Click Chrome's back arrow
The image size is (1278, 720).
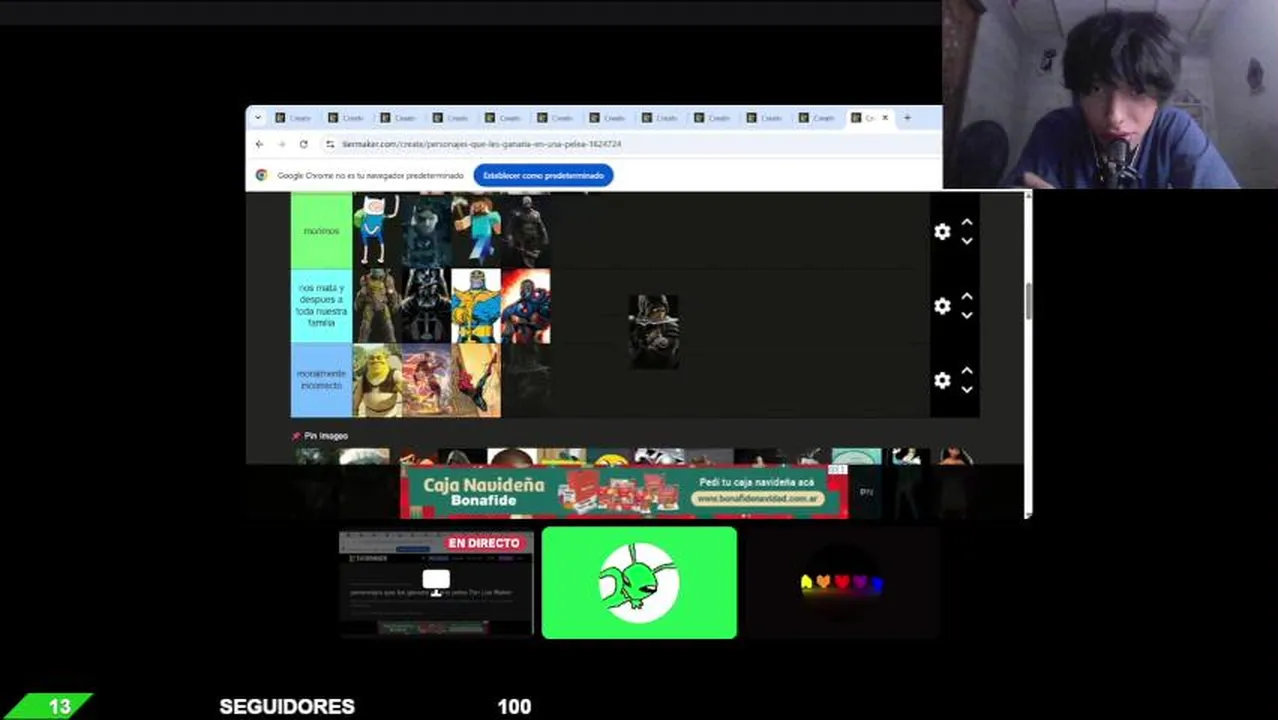260,144
